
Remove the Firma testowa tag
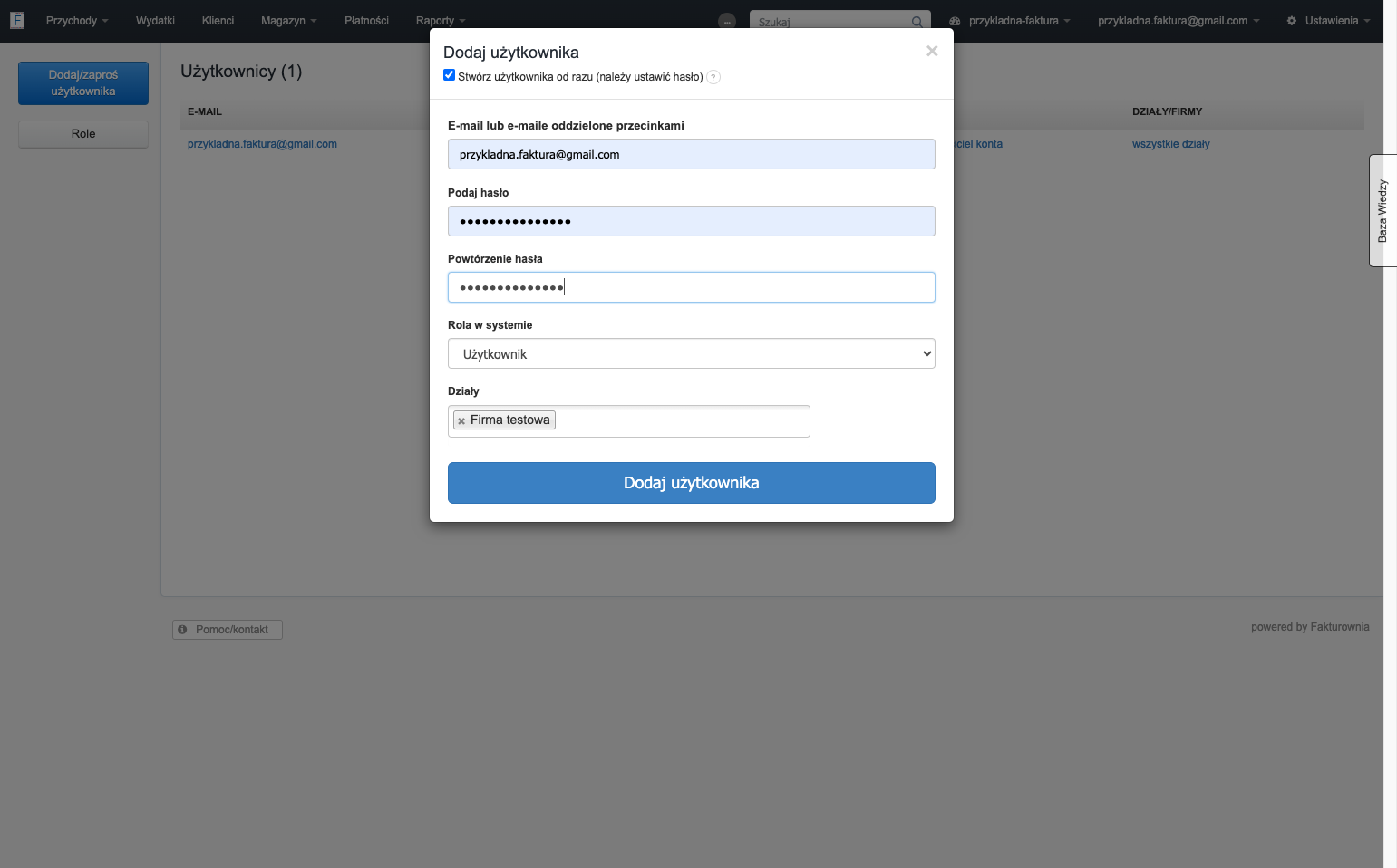pyautogui.click(x=461, y=420)
